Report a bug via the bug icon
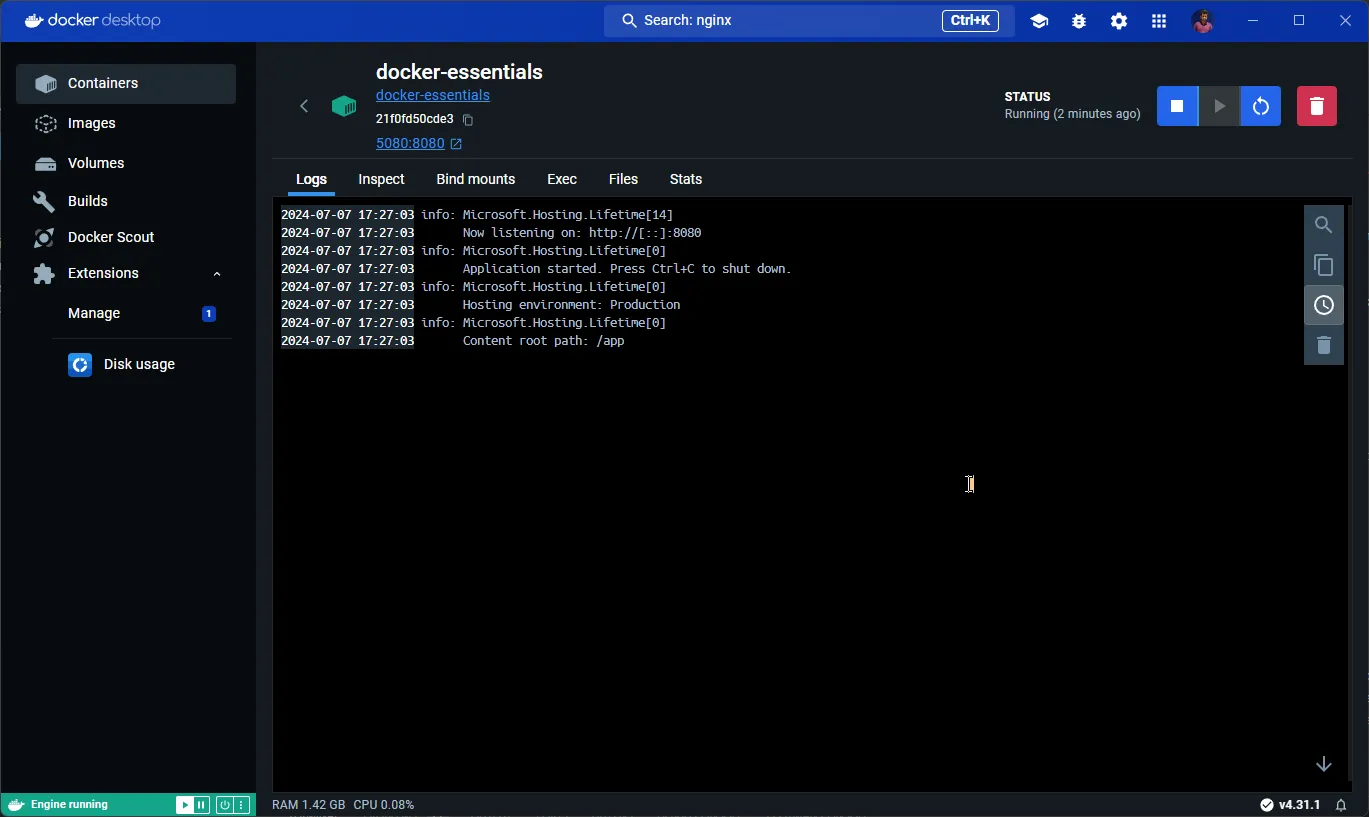The height and width of the screenshot is (817, 1369). click(1078, 20)
